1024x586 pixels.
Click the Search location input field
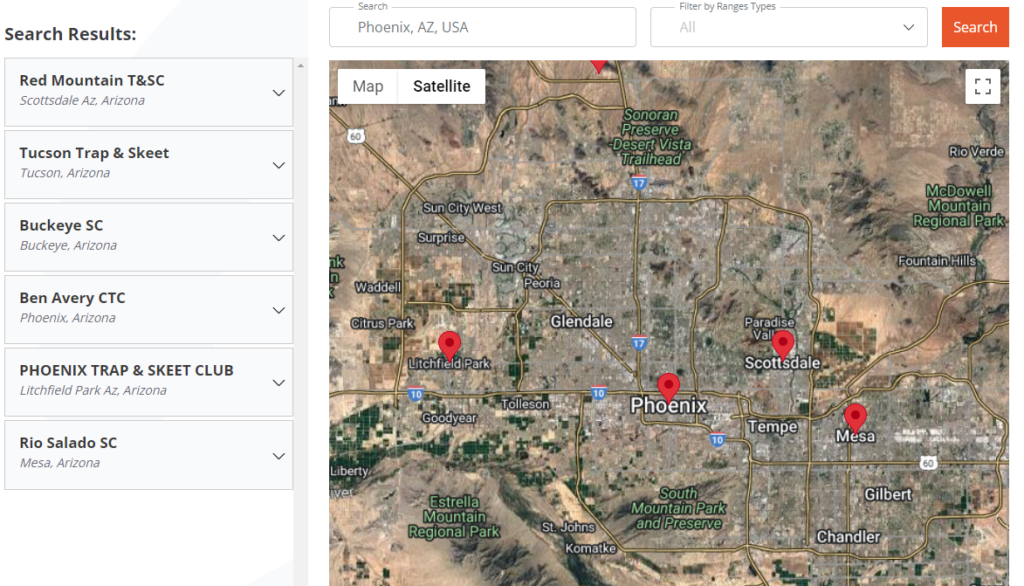coord(482,27)
